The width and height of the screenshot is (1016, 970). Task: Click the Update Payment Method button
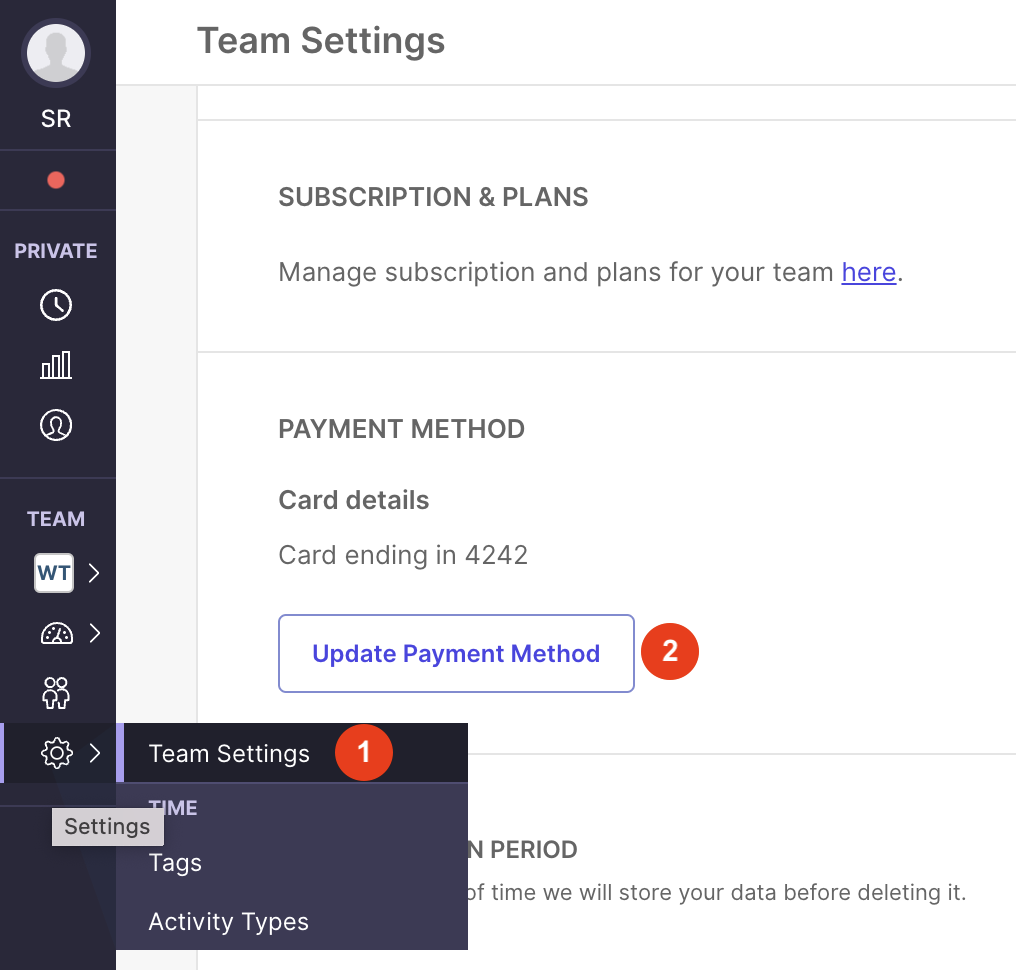[456, 653]
